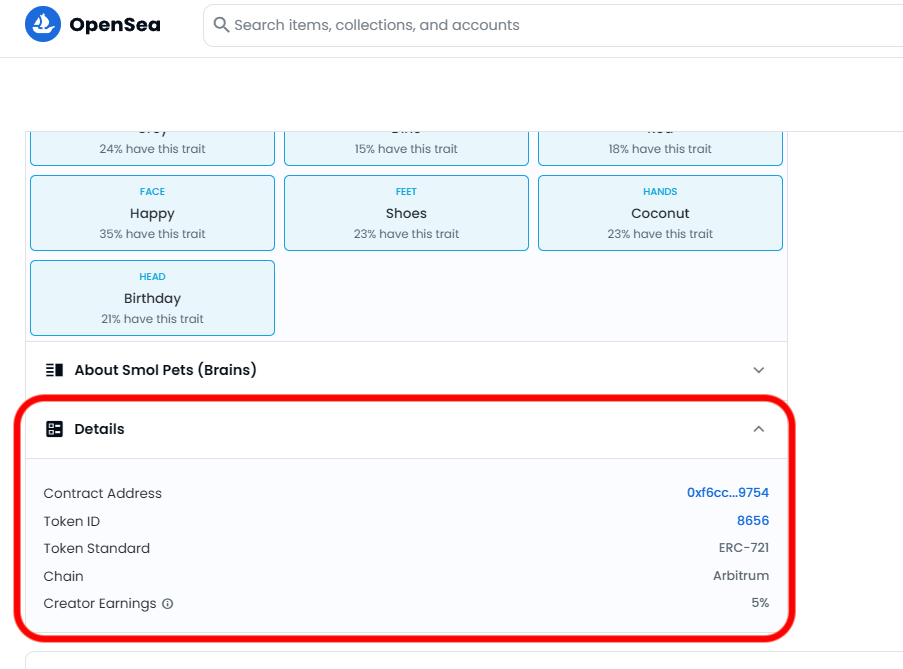Click the About Smol Pets chevron down
The width and height of the screenshot is (903, 669).
point(759,370)
